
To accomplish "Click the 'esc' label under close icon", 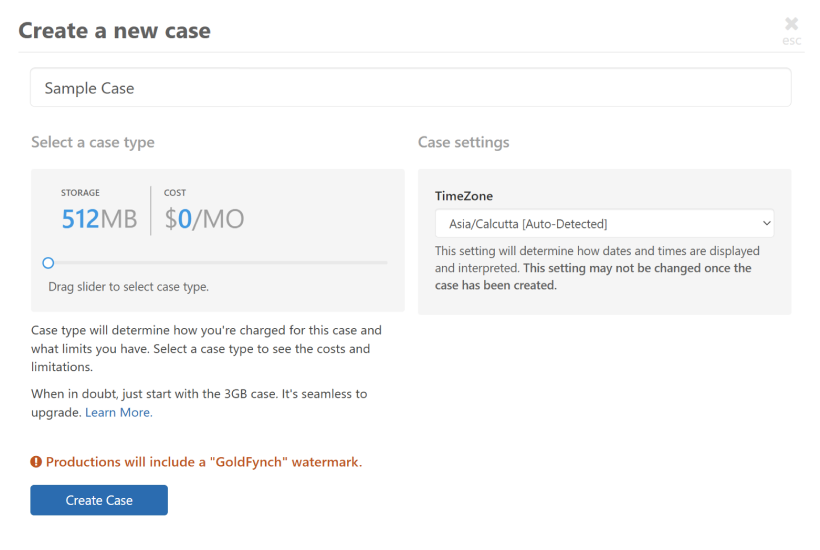I will [x=791, y=41].
